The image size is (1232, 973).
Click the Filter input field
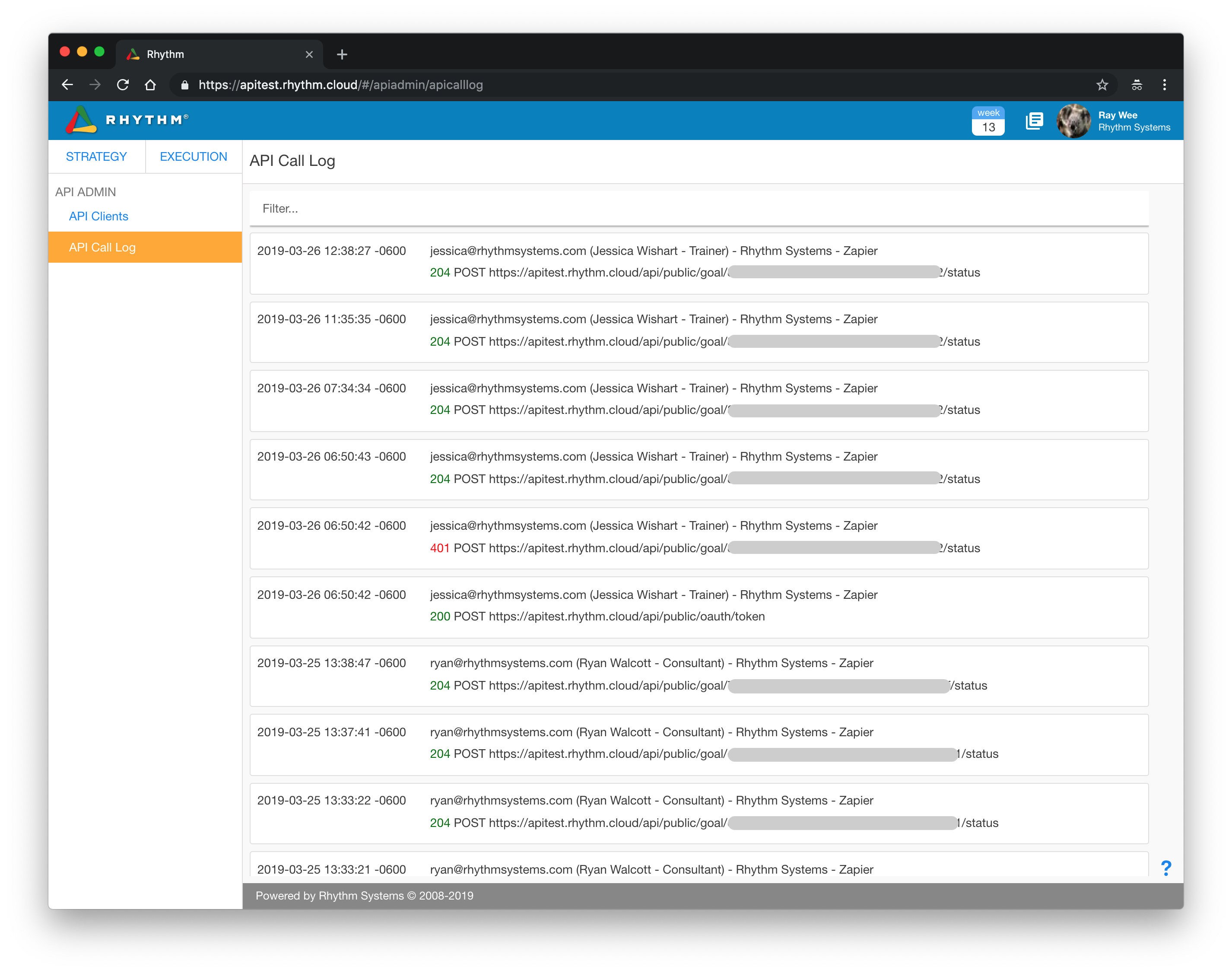[699, 209]
